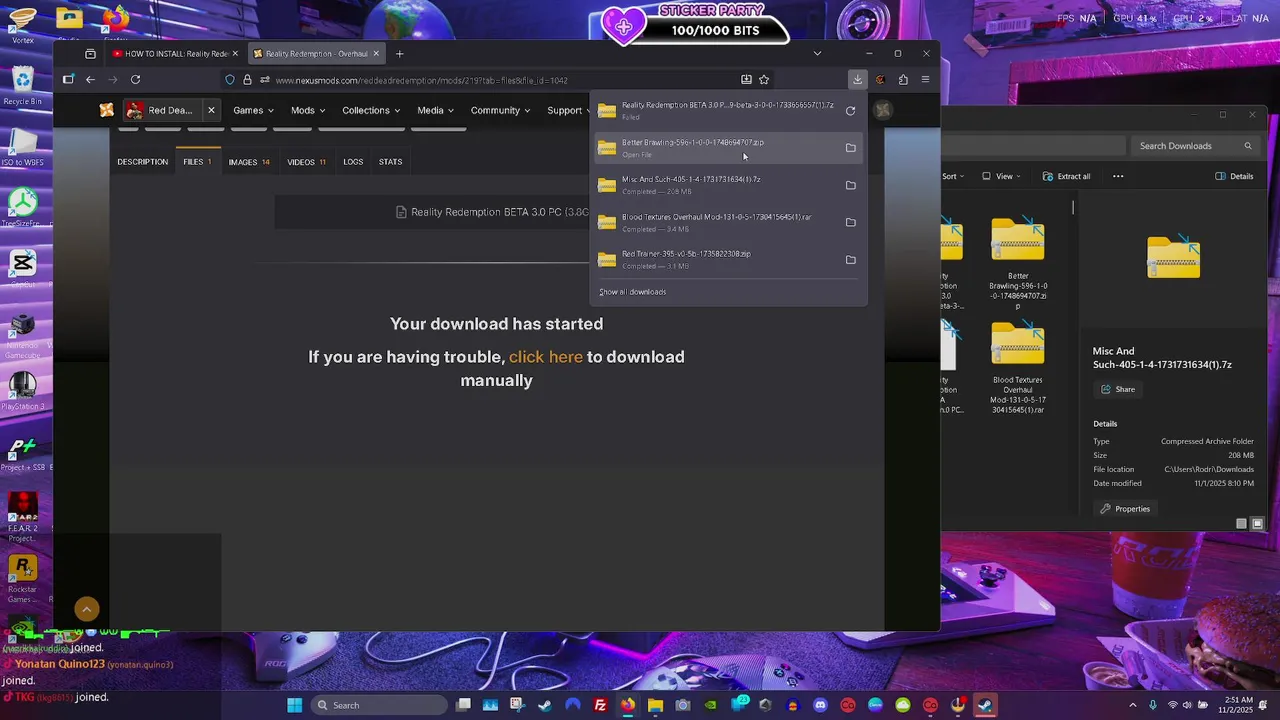Switch to the DESCRIPTION tab

coord(142,162)
